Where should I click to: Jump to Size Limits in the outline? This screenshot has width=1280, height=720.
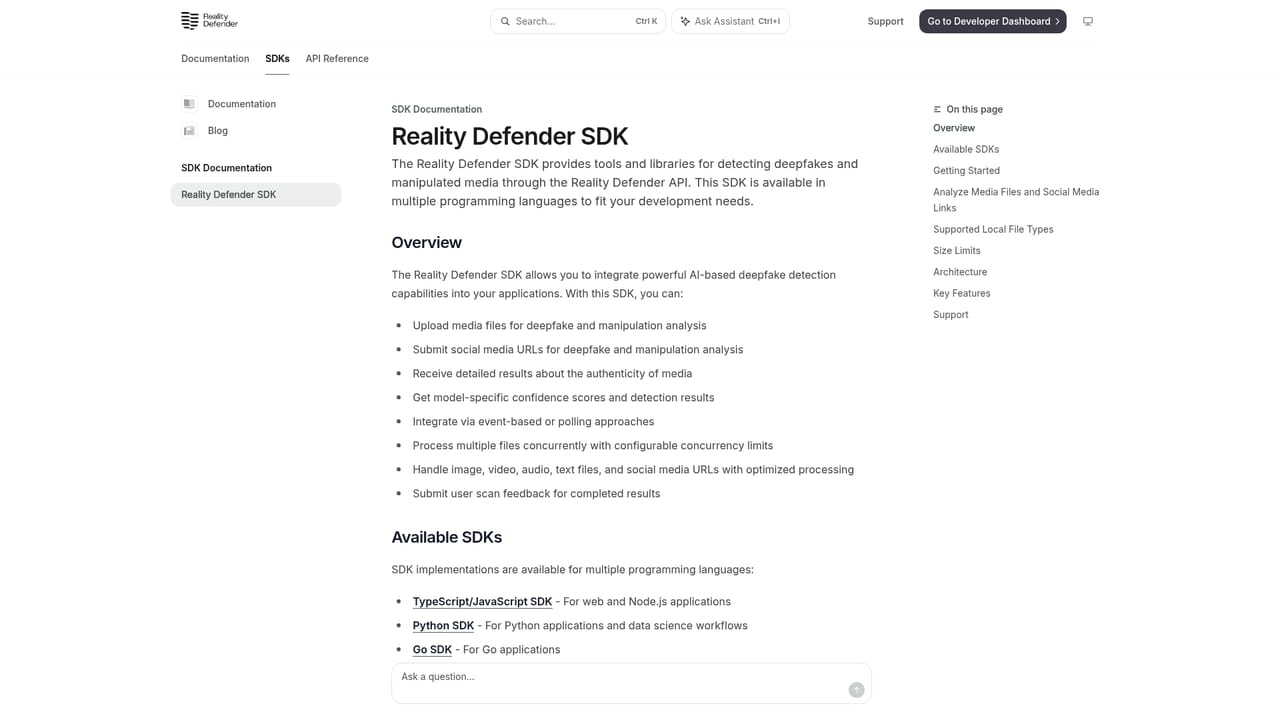[x=957, y=251]
